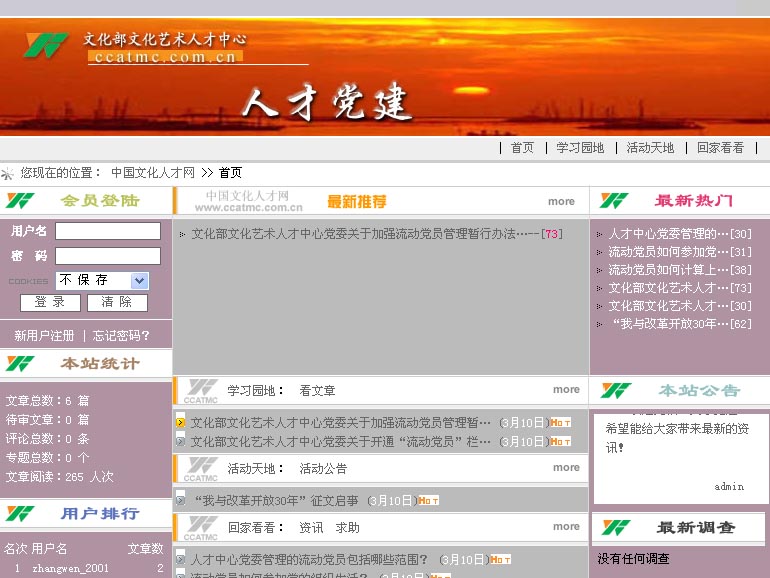Click the document icon beside 征文启事 article
Viewport: 770px width, 578px height.
pos(181,501)
